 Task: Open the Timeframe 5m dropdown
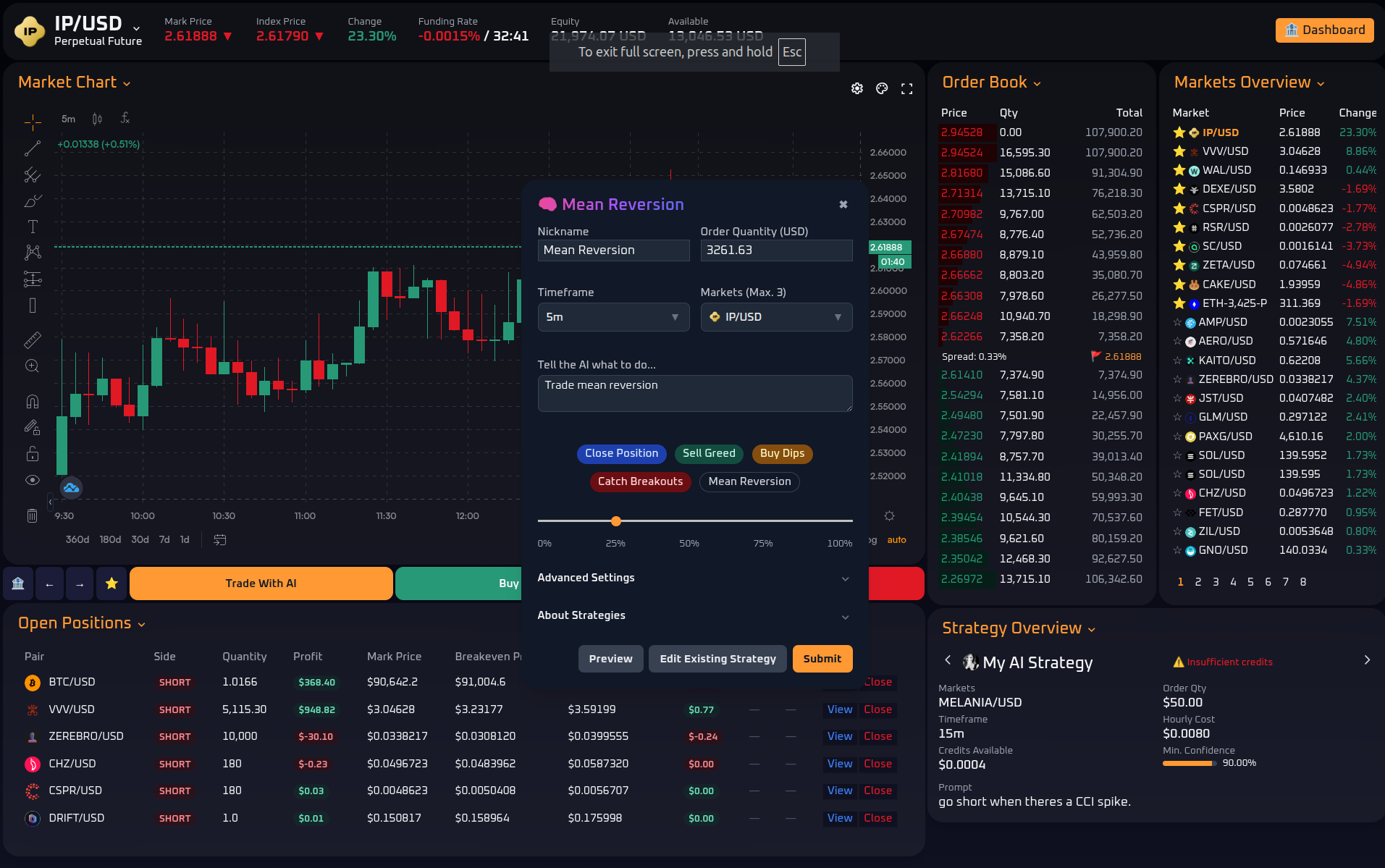coord(612,317)
